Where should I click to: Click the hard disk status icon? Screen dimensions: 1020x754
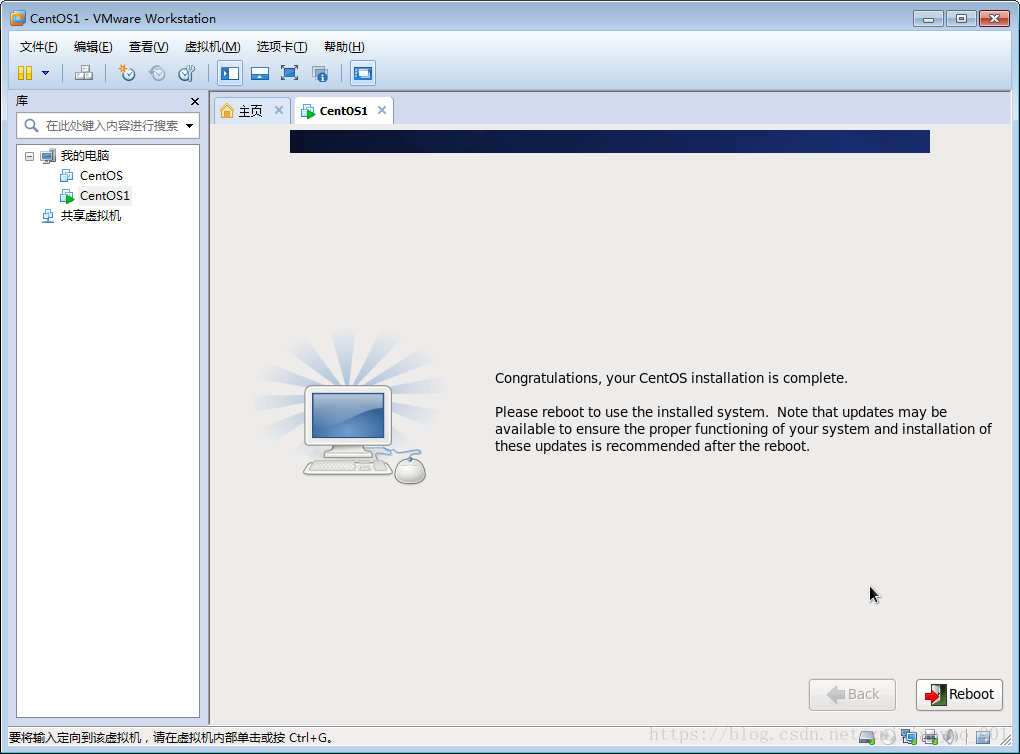point(866,737)
